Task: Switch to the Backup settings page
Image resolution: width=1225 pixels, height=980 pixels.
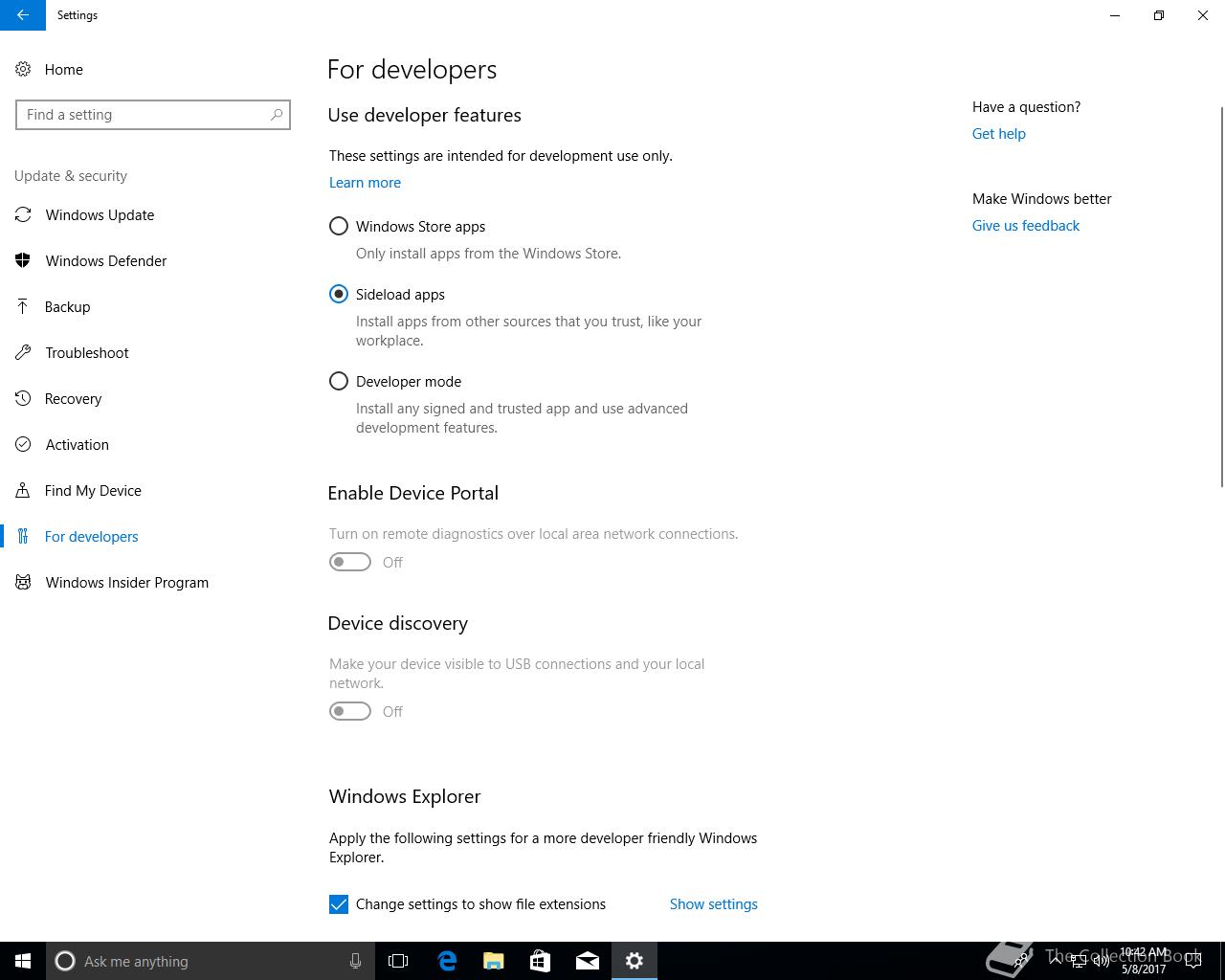Action: tap(67, 306)
